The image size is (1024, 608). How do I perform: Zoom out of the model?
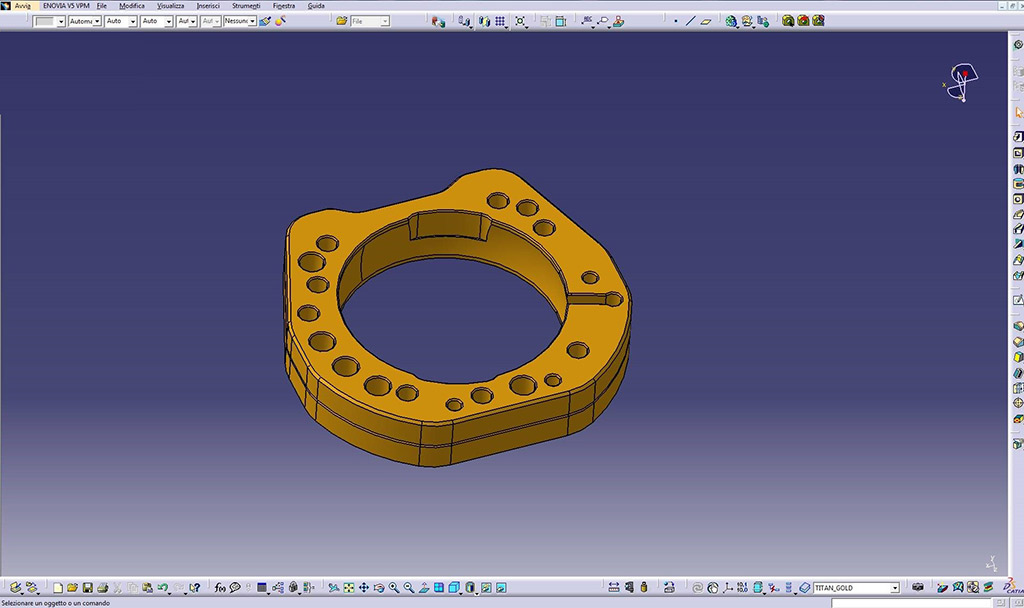pos(409,588)
